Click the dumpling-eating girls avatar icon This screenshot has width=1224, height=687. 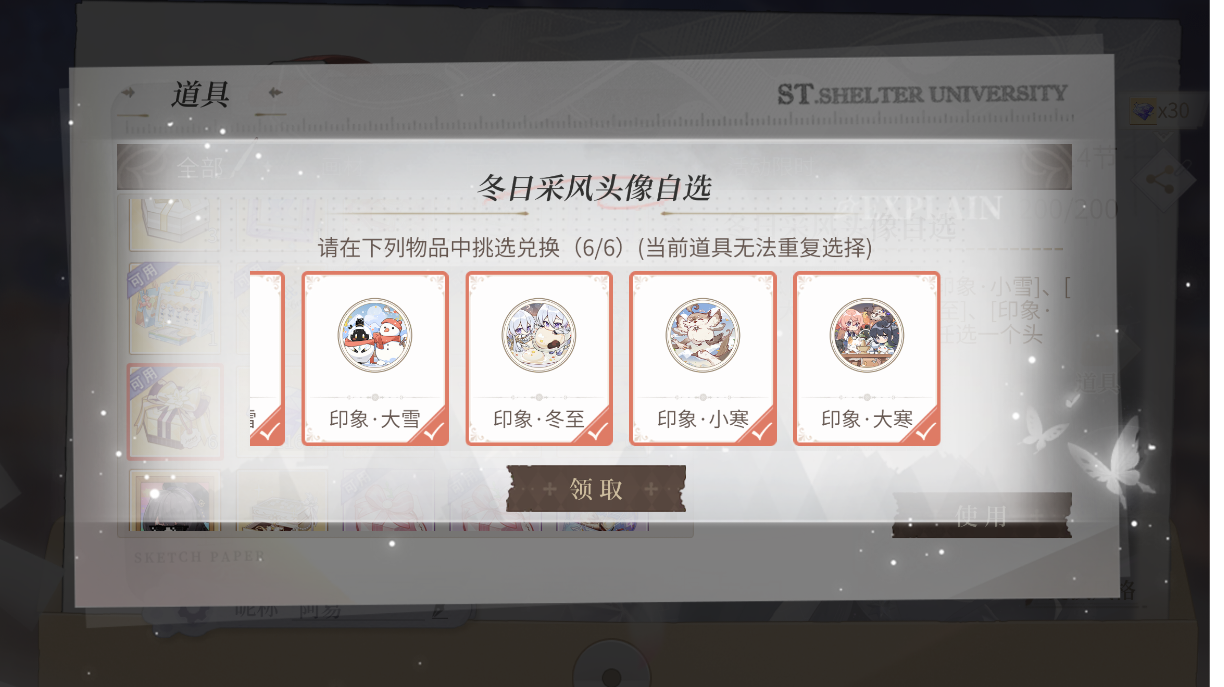pos(539,335)
